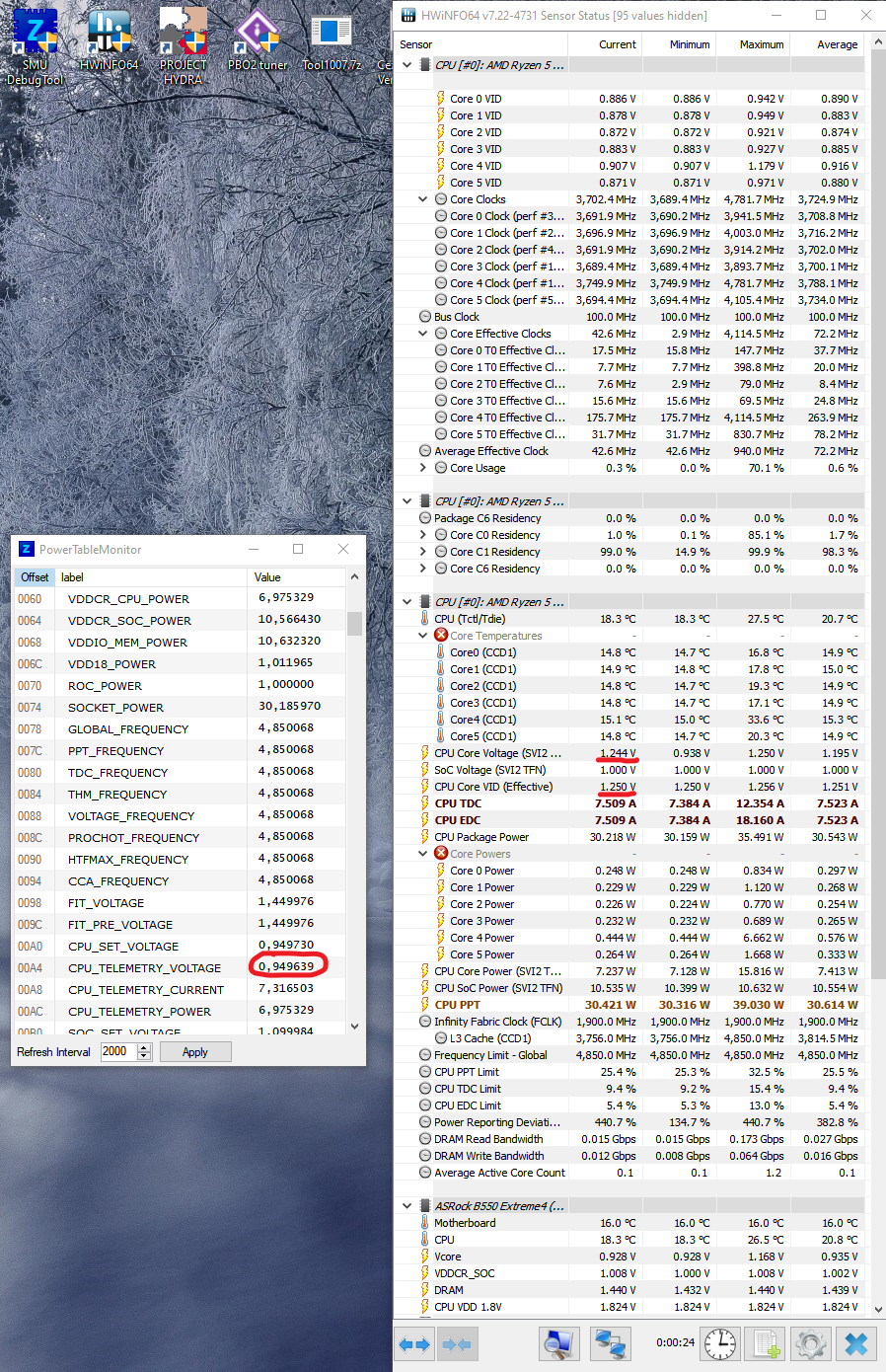
Task: Click the clock reset timer icon
Action: pos(720,1343)
